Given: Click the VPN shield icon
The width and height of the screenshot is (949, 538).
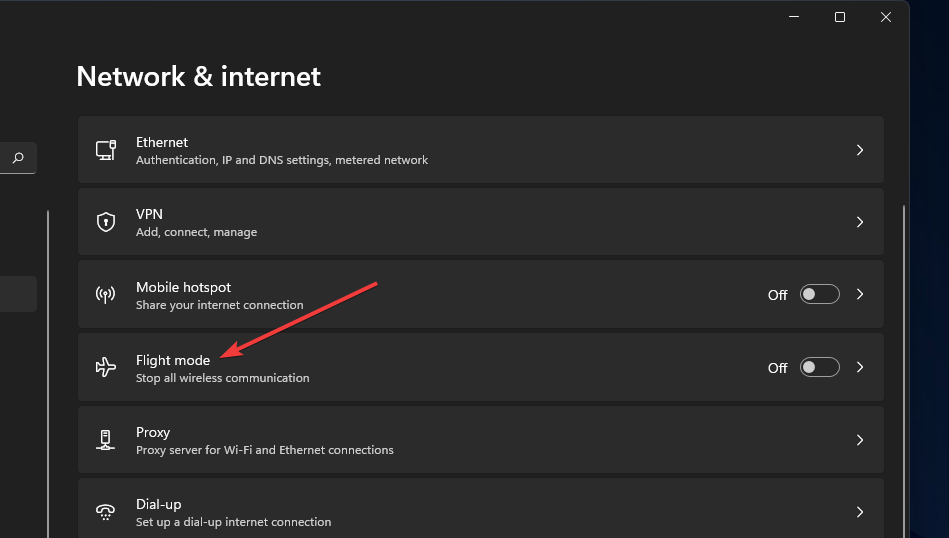Looking at the screenshot, I should pos(105,222).
